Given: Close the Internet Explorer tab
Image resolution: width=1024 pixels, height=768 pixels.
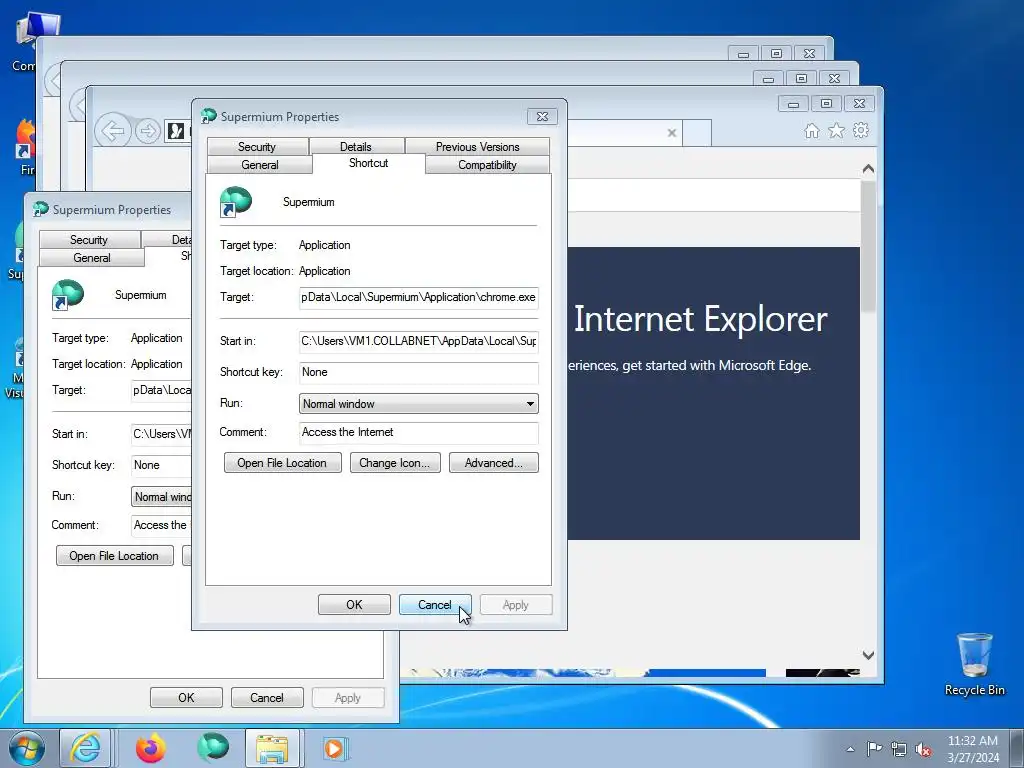Looking at the screenshot, I should 671,133.
